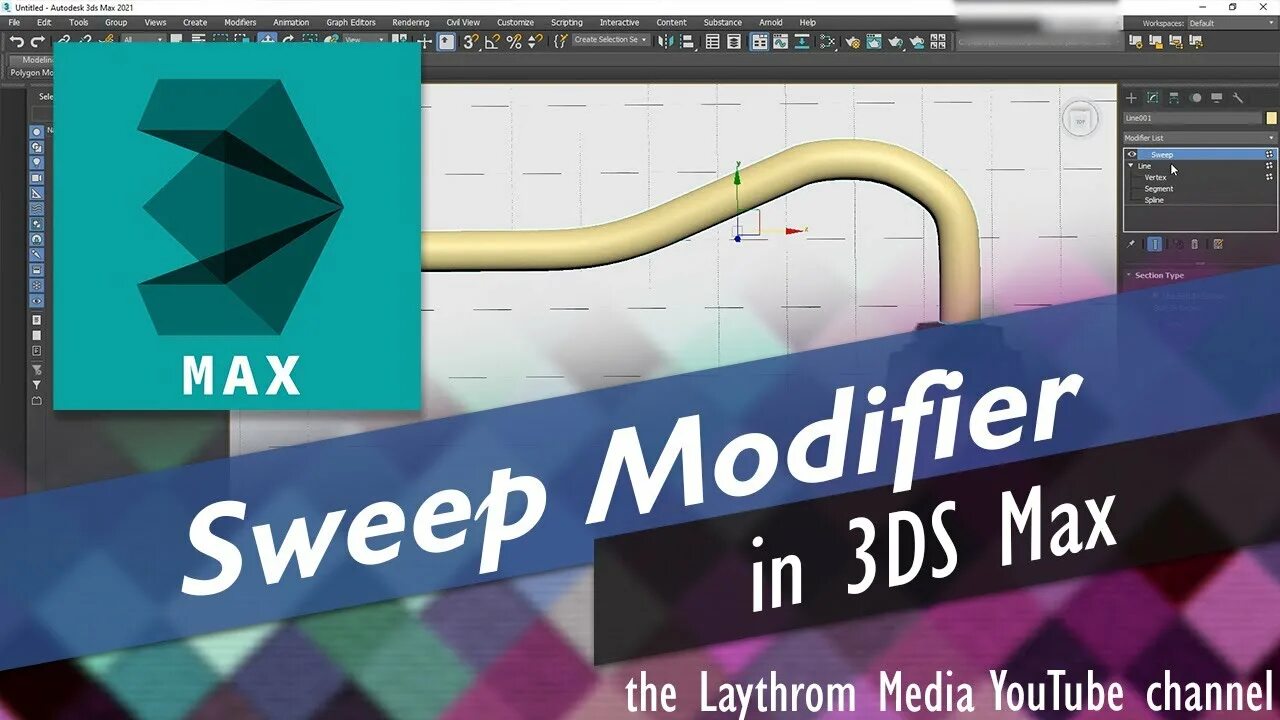The height and width of the screenshot is (720, 1280).
Task: Undo the last action
Action: [x=17, y=41]
